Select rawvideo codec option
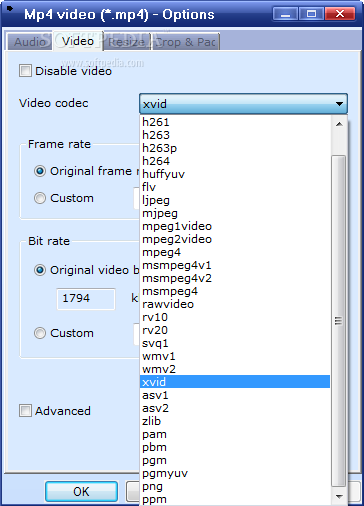Viewport: 364px width, 506px height. 235,304
